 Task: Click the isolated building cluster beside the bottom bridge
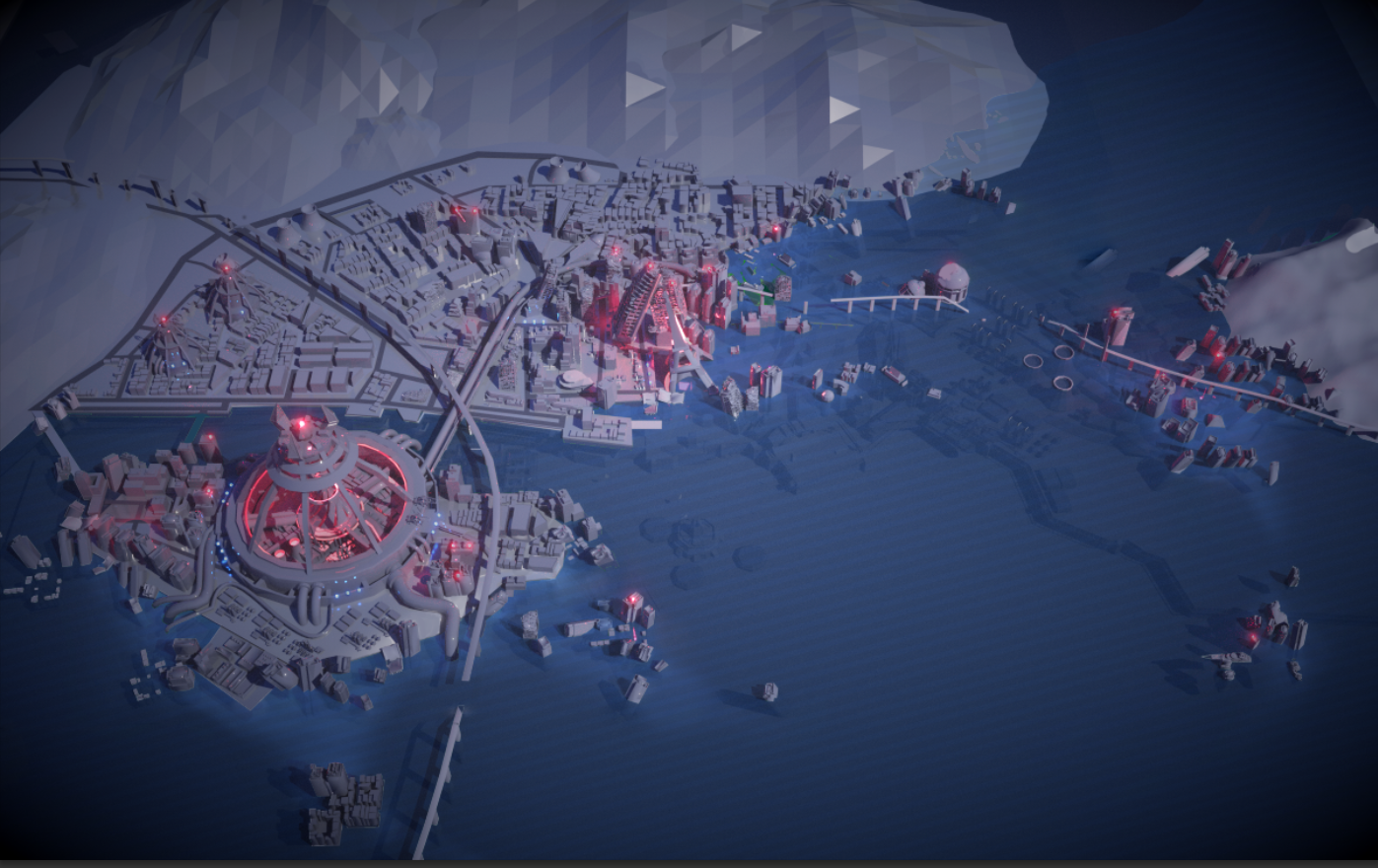coord(345,802)
